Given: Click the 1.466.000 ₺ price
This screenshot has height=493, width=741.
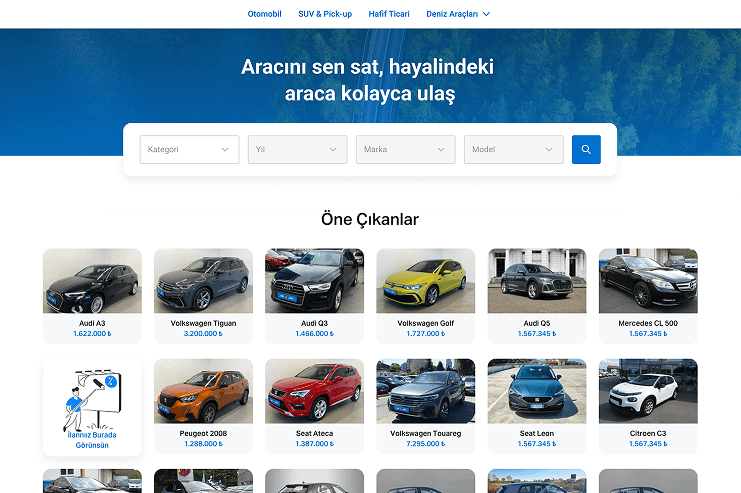Looking at the screenshot, I should [315, 334].
